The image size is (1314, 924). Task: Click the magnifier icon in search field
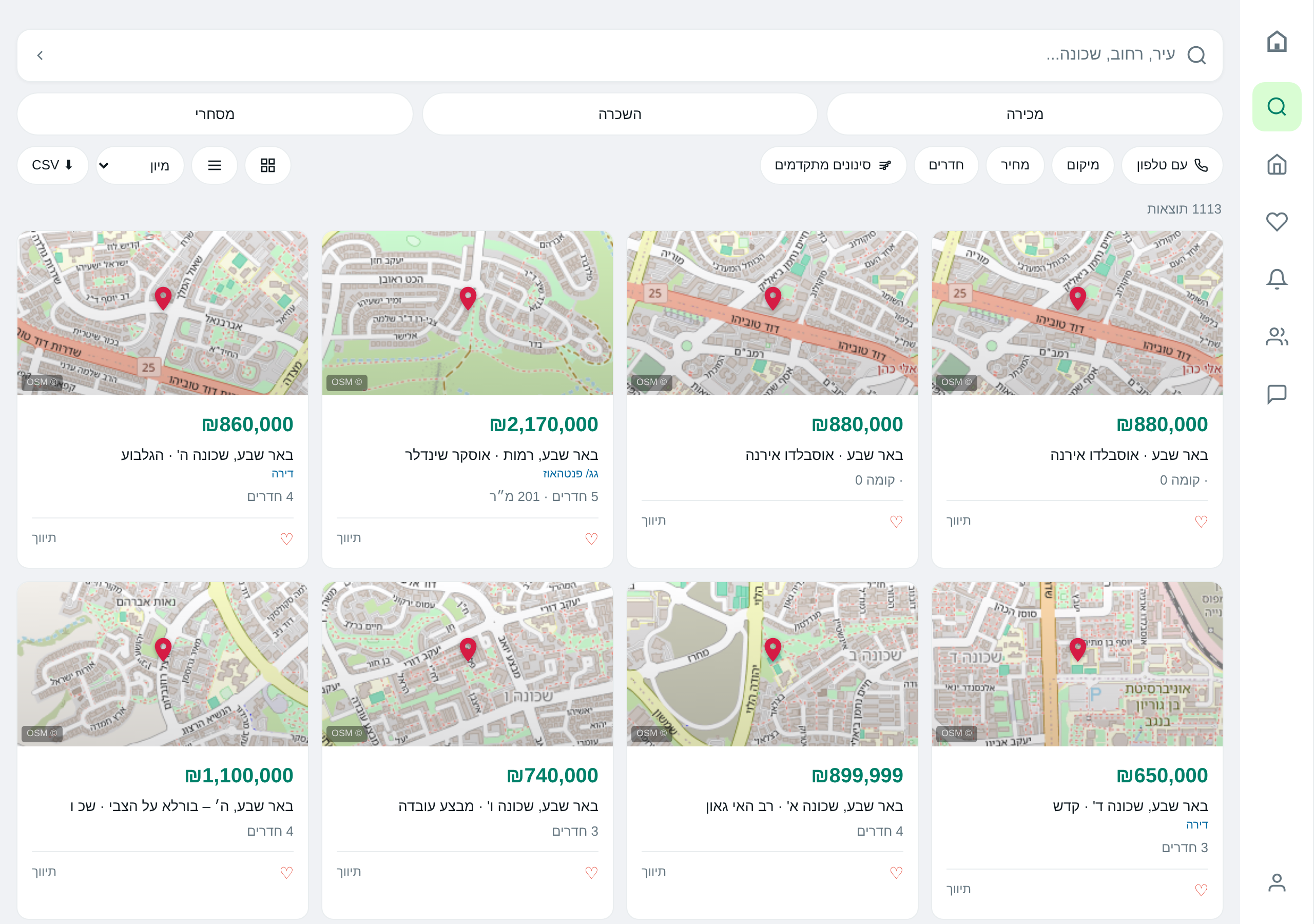[x=1196, y=55]
